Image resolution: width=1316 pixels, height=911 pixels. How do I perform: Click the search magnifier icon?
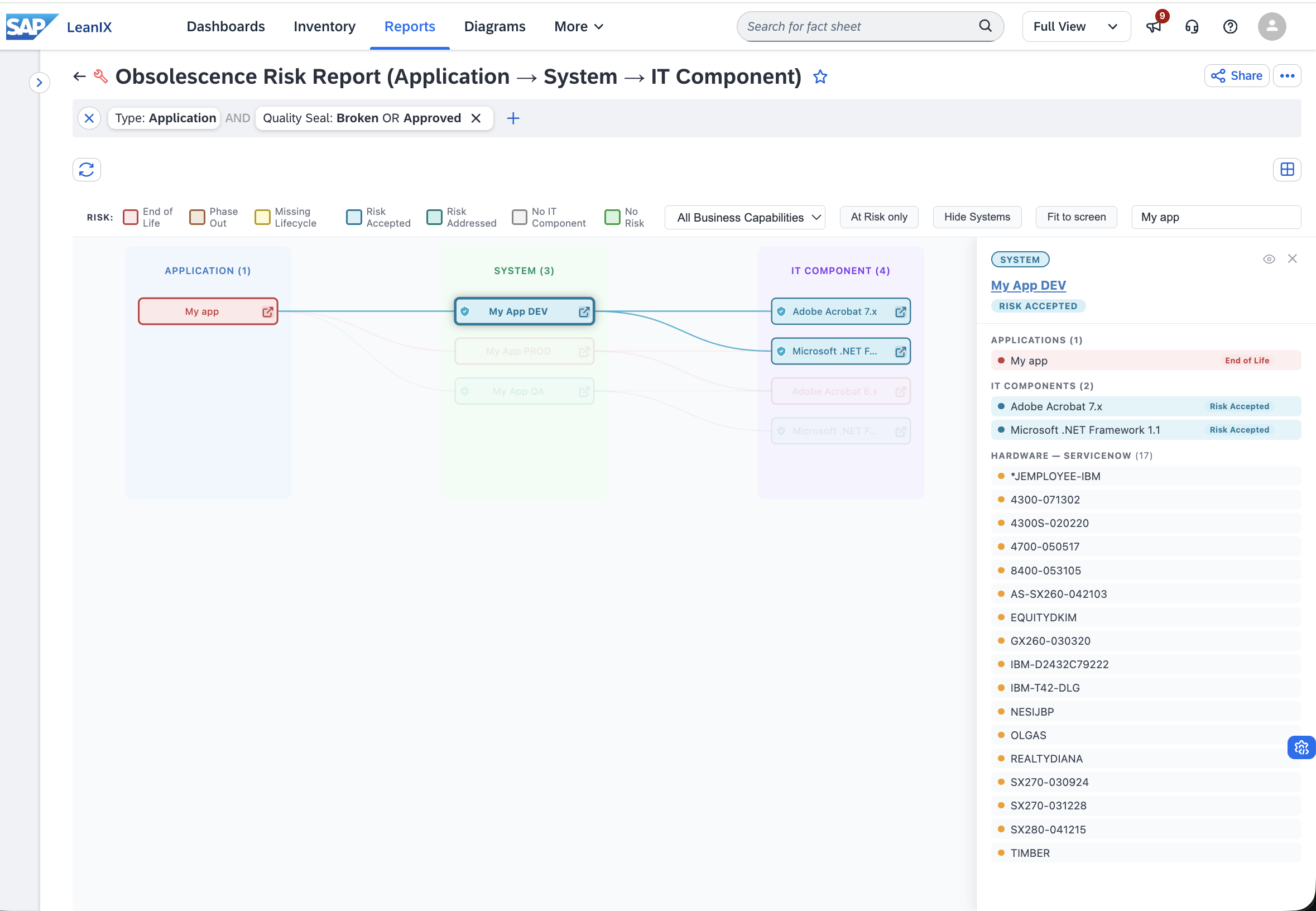(x=985, y=26)
